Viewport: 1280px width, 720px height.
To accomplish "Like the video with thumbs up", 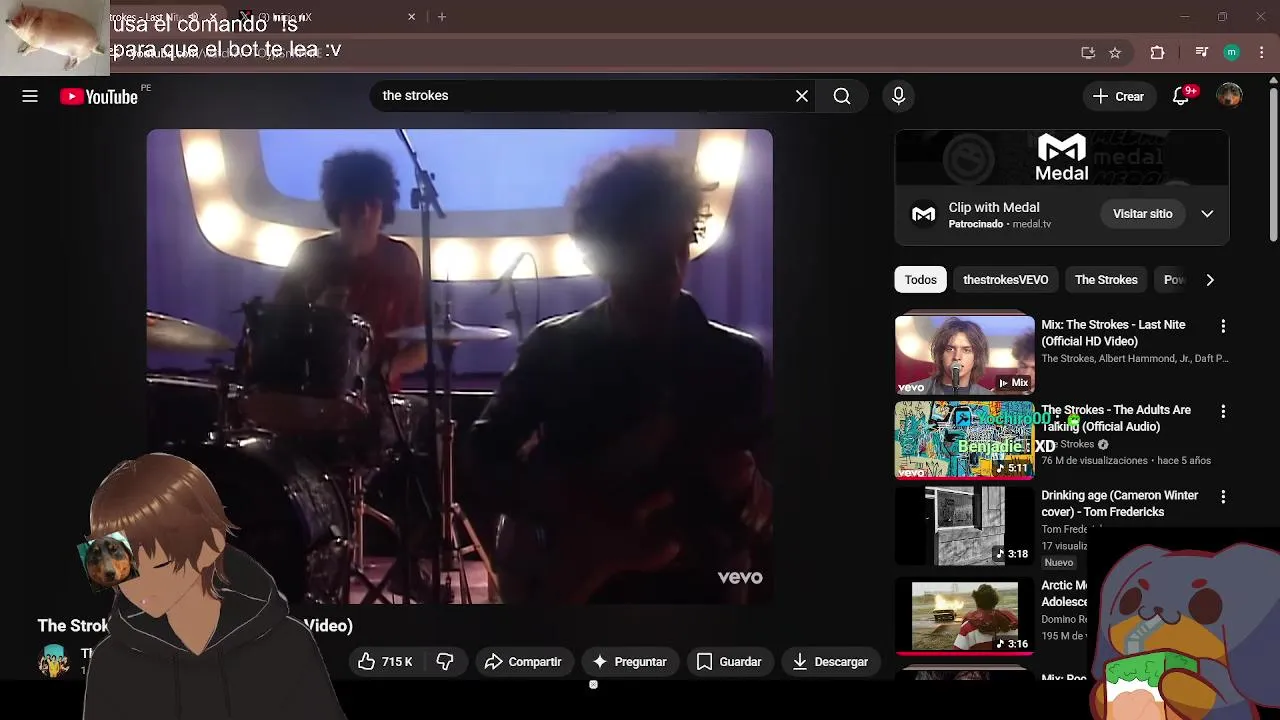I will click(385, 662).
